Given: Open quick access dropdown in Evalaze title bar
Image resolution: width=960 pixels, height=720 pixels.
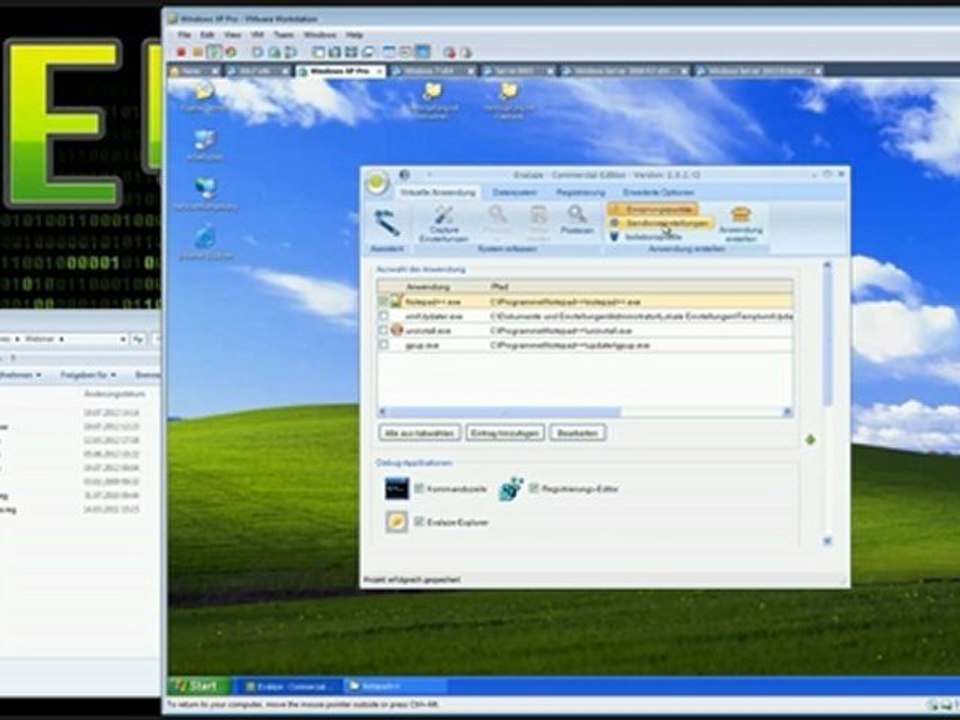Looking at the screenshot, I should coord(429,175).
